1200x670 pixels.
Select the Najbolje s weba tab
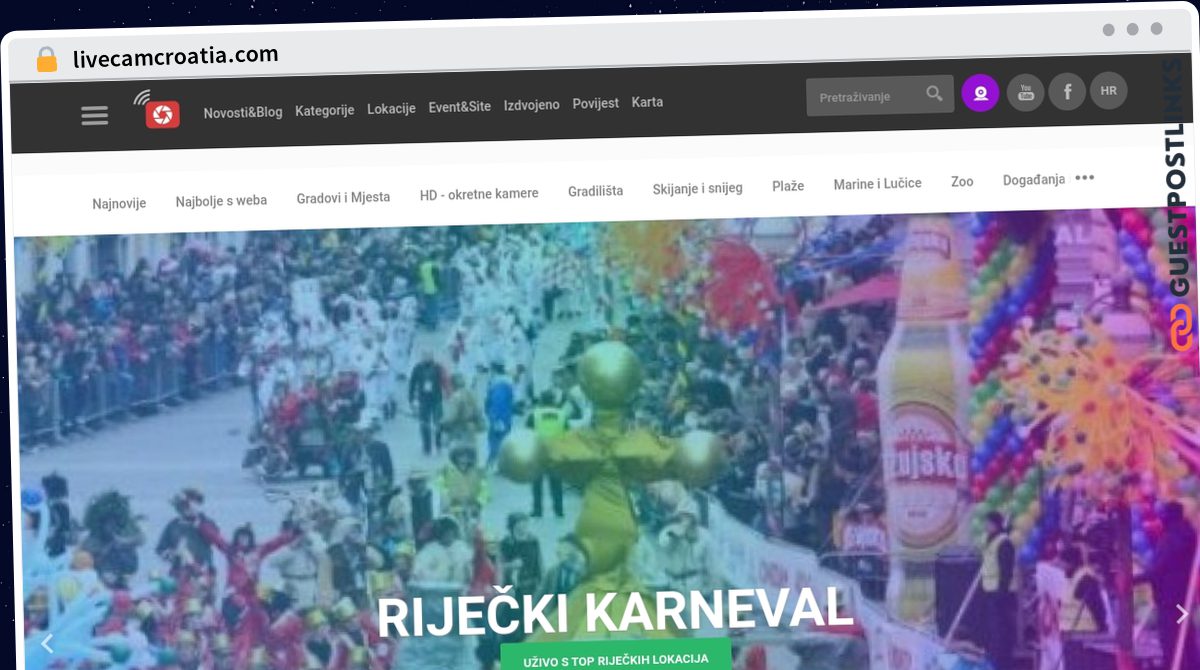pos(221,200)
